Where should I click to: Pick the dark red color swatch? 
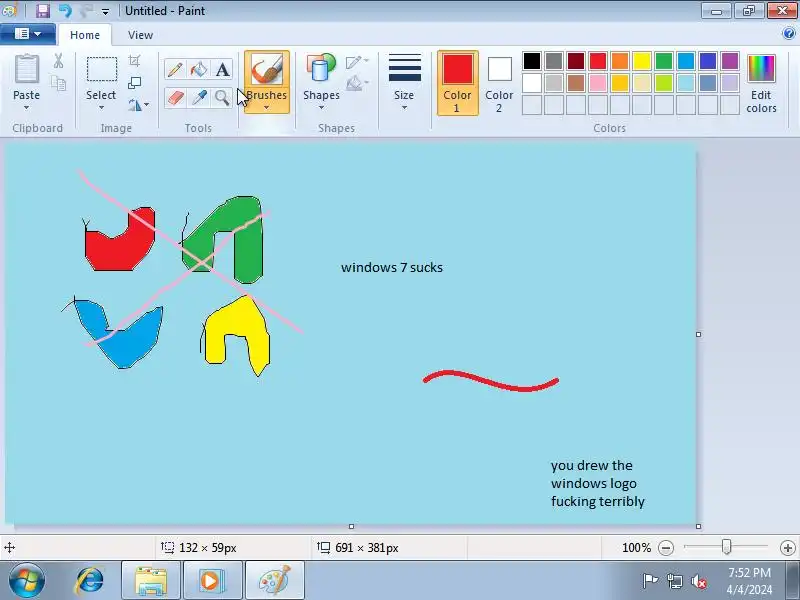(576, 61)
